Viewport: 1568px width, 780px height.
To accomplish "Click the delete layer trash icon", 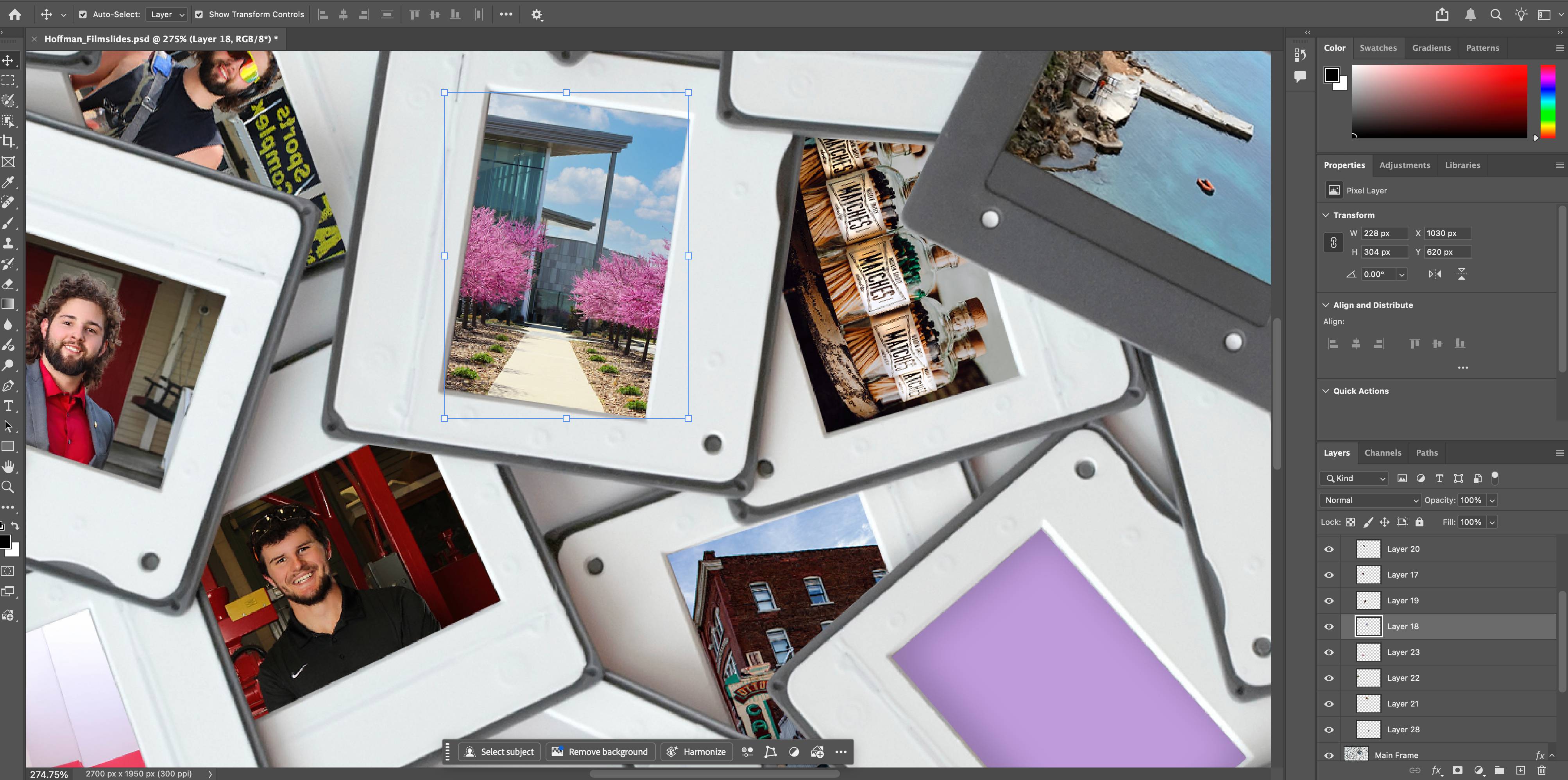I will pyautogui.click(x=1542, y=770).
